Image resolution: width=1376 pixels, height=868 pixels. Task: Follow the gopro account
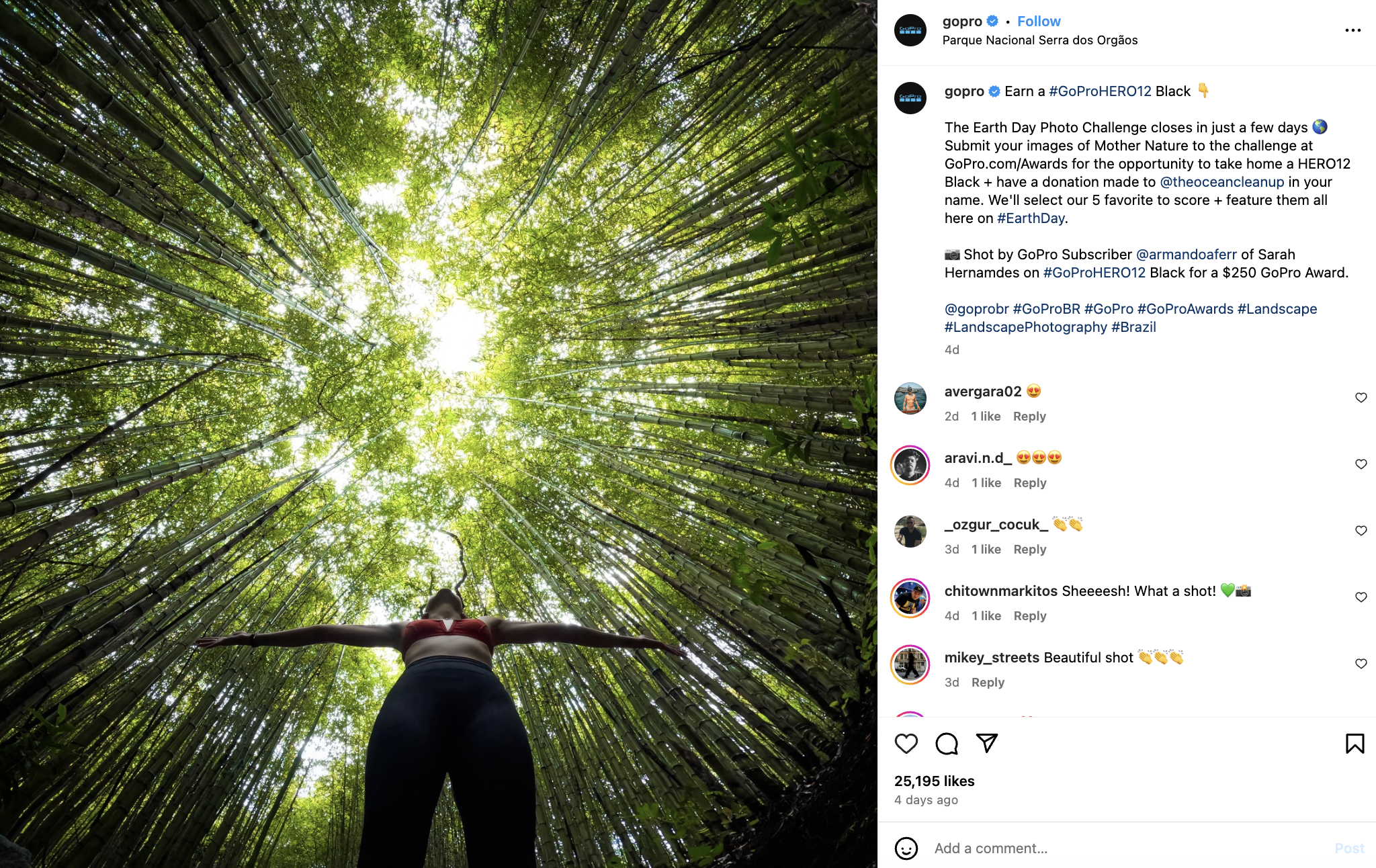pos(1039,21)
